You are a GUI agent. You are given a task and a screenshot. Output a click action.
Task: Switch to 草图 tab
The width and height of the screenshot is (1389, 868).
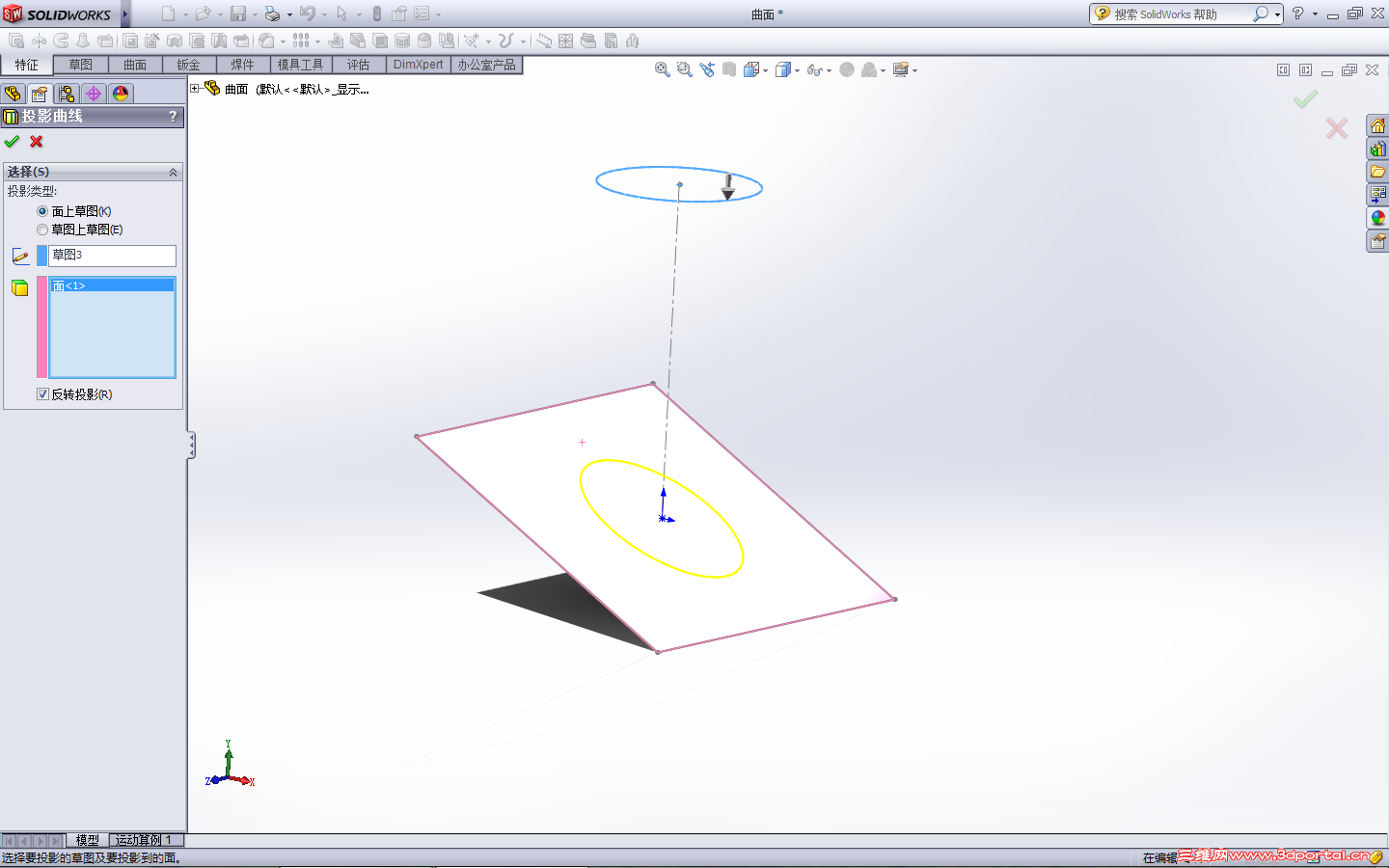click(x=81, y=65)
